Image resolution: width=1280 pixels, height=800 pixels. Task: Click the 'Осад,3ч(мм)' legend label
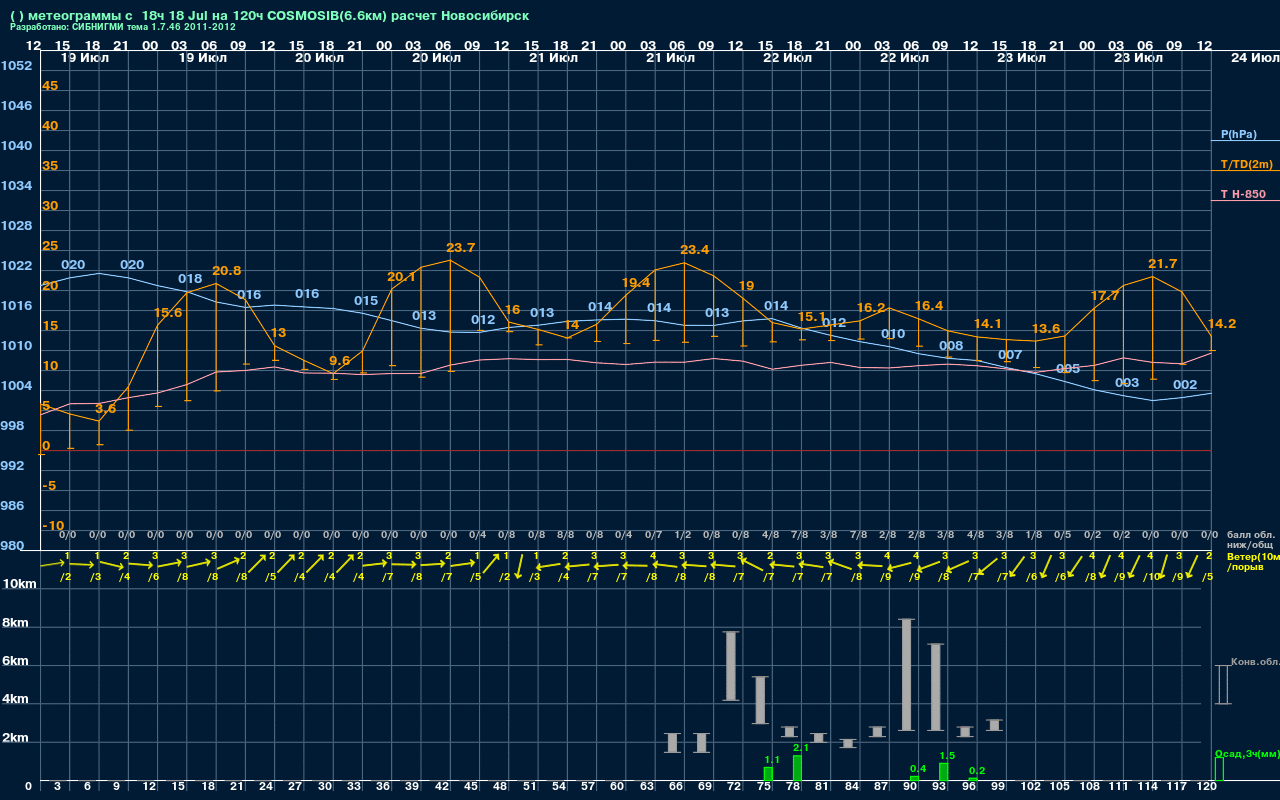pos(1247,753)
